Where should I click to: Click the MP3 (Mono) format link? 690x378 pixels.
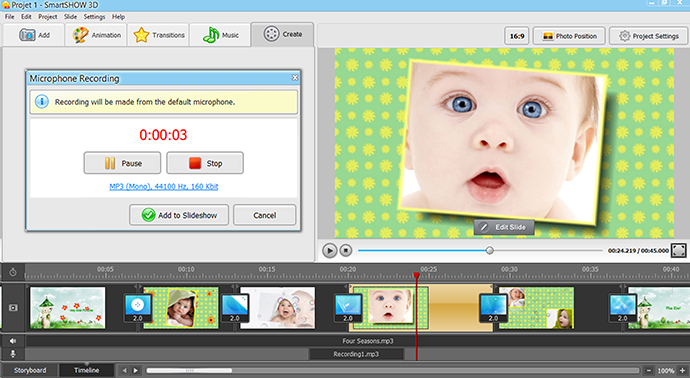pyautogui.click(x=164, y=187)
